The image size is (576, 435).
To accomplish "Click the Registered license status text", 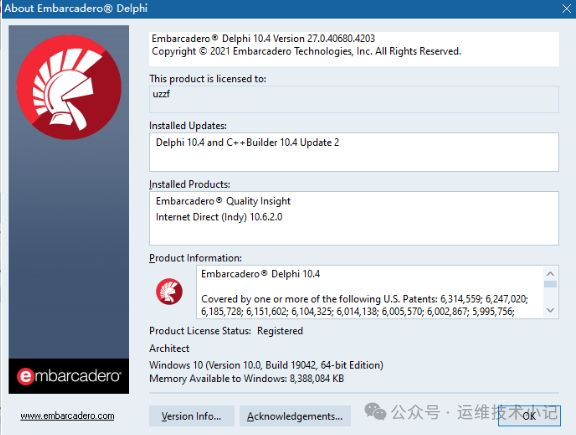I will [280, 331].
